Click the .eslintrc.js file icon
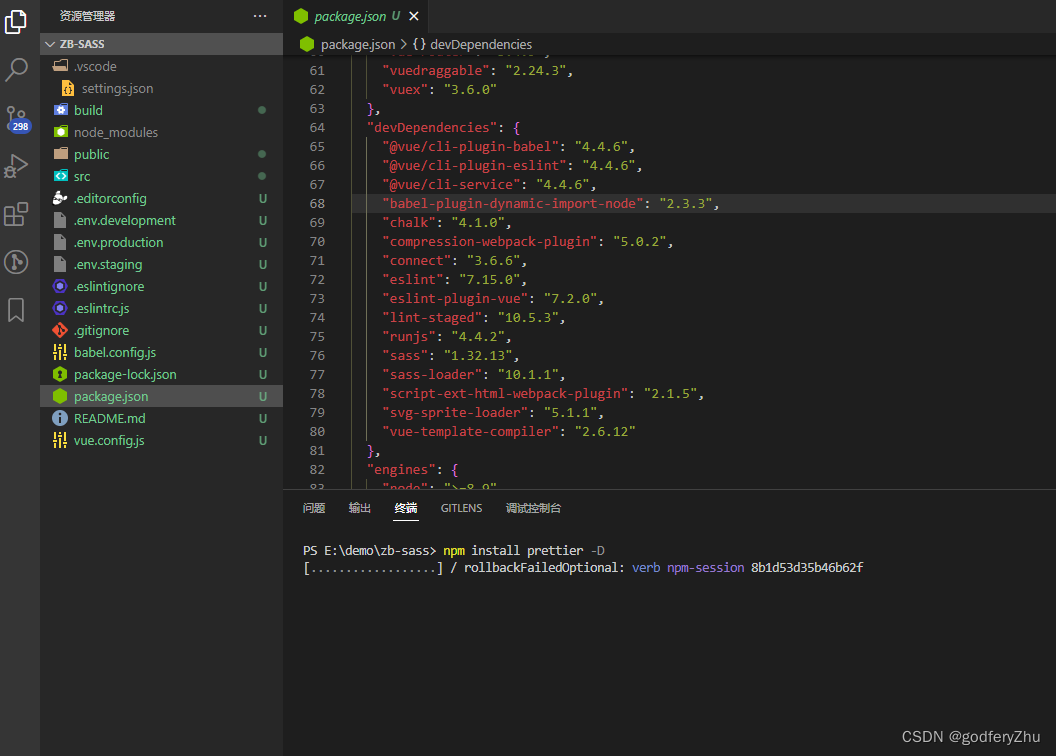 pos(60,308)
